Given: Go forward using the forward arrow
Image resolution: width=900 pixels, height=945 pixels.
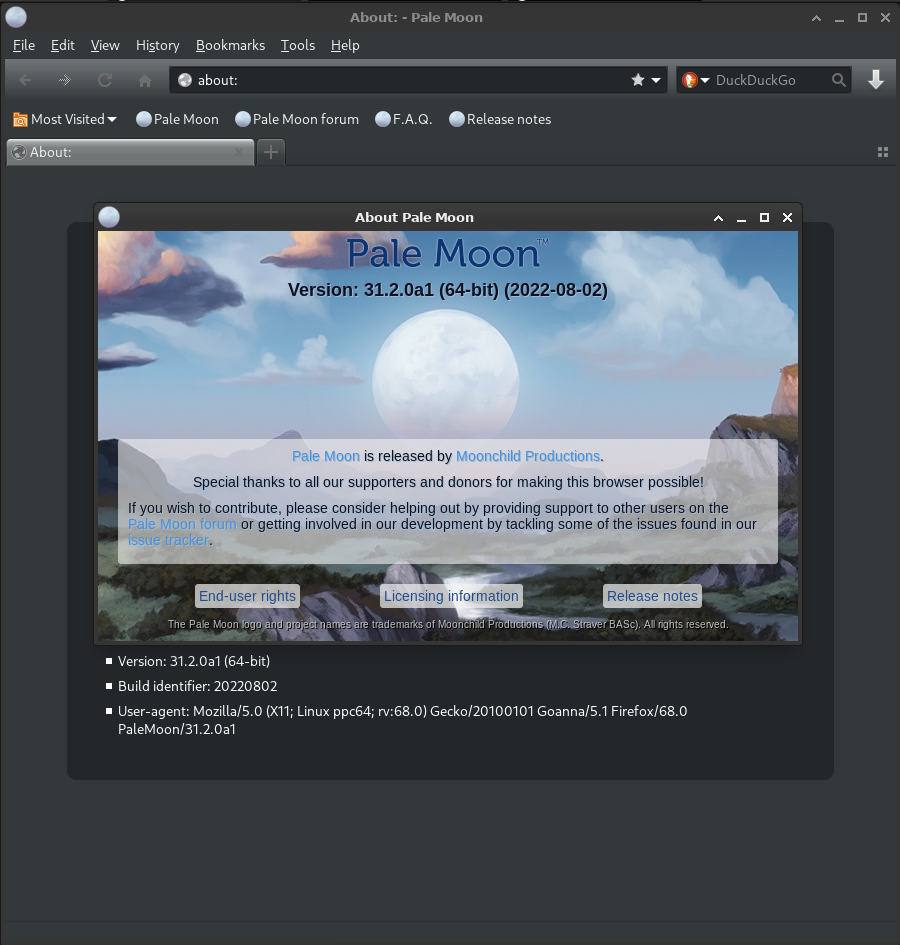Looking at the screenshot, I should [x=65, y=80].
